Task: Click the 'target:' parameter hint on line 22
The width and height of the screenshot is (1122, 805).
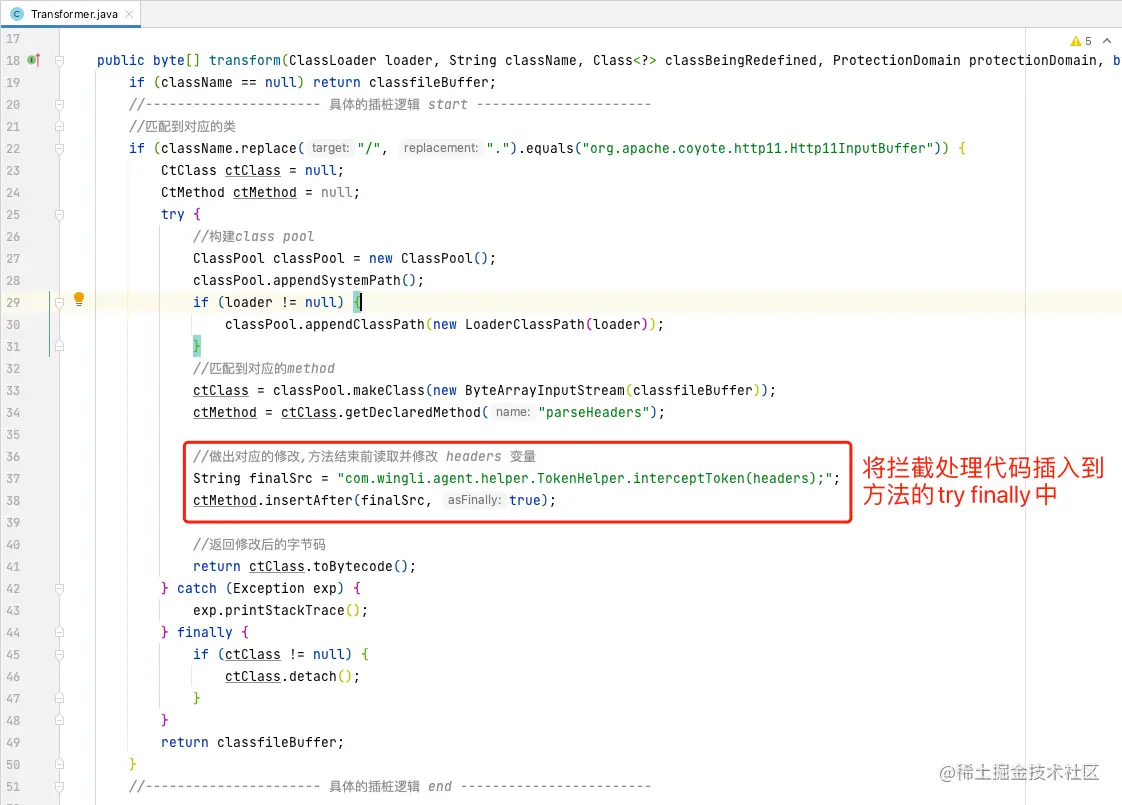Action: pos(331,148)
